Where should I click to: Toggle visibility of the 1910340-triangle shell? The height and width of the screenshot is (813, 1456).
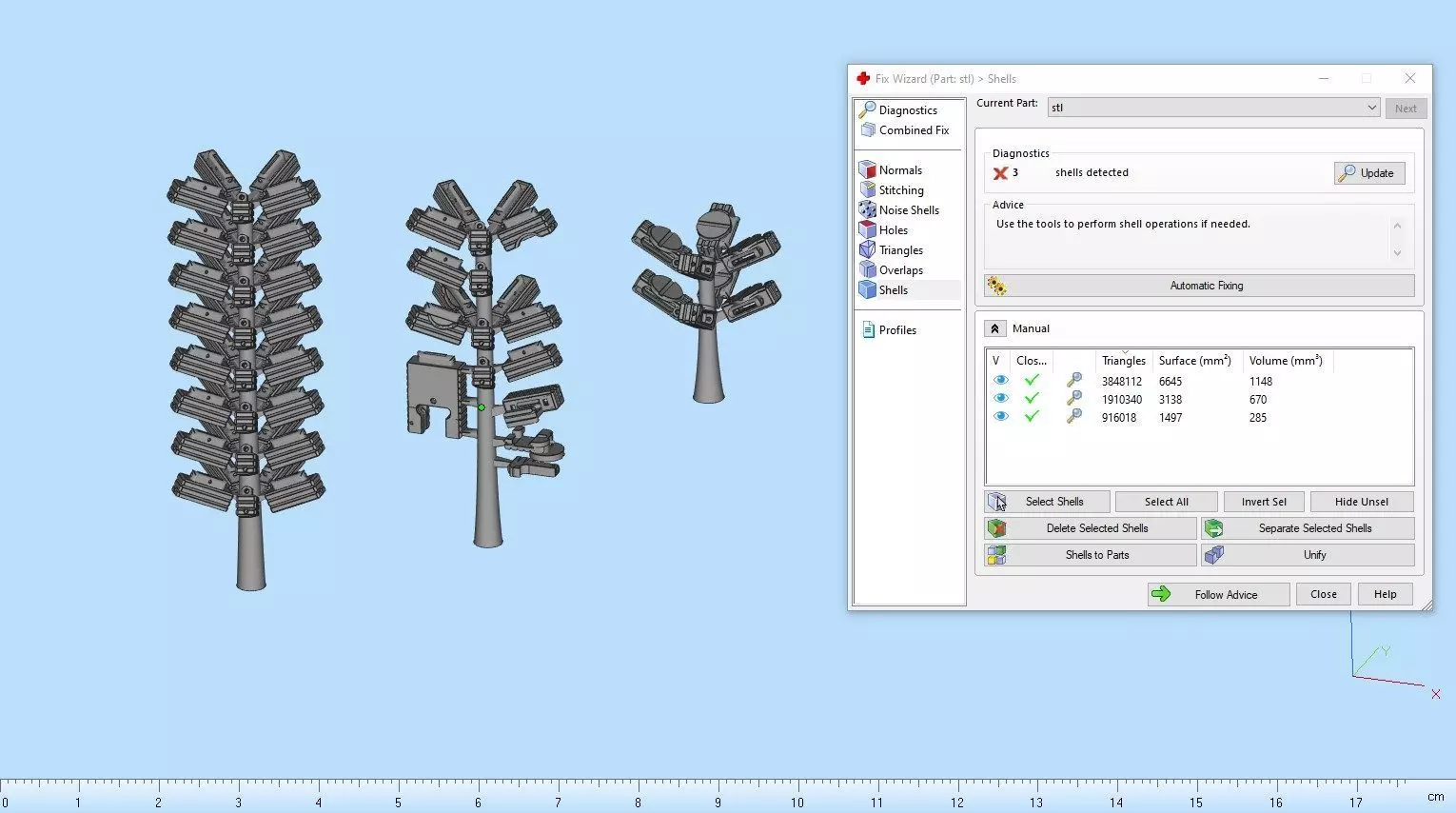pos(1000,399)
